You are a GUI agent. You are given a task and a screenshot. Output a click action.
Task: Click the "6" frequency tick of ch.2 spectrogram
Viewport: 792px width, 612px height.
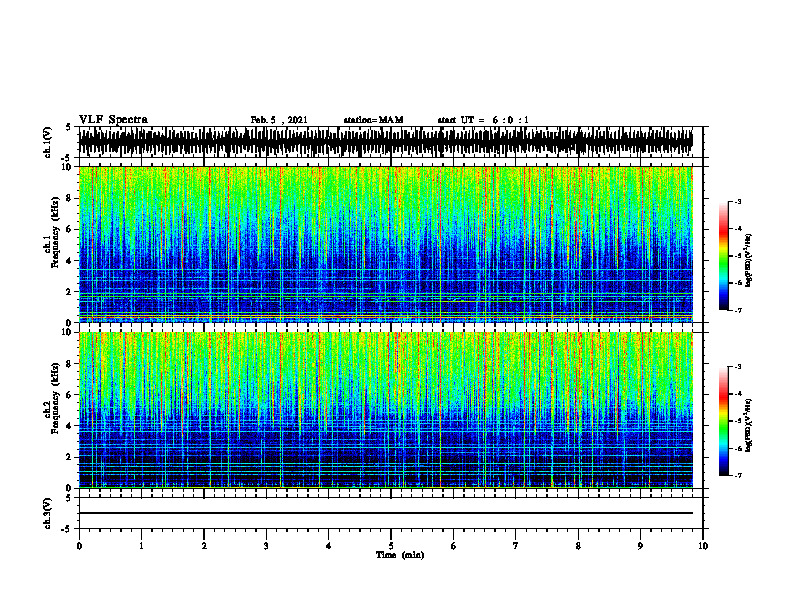[x=69, y=395]
